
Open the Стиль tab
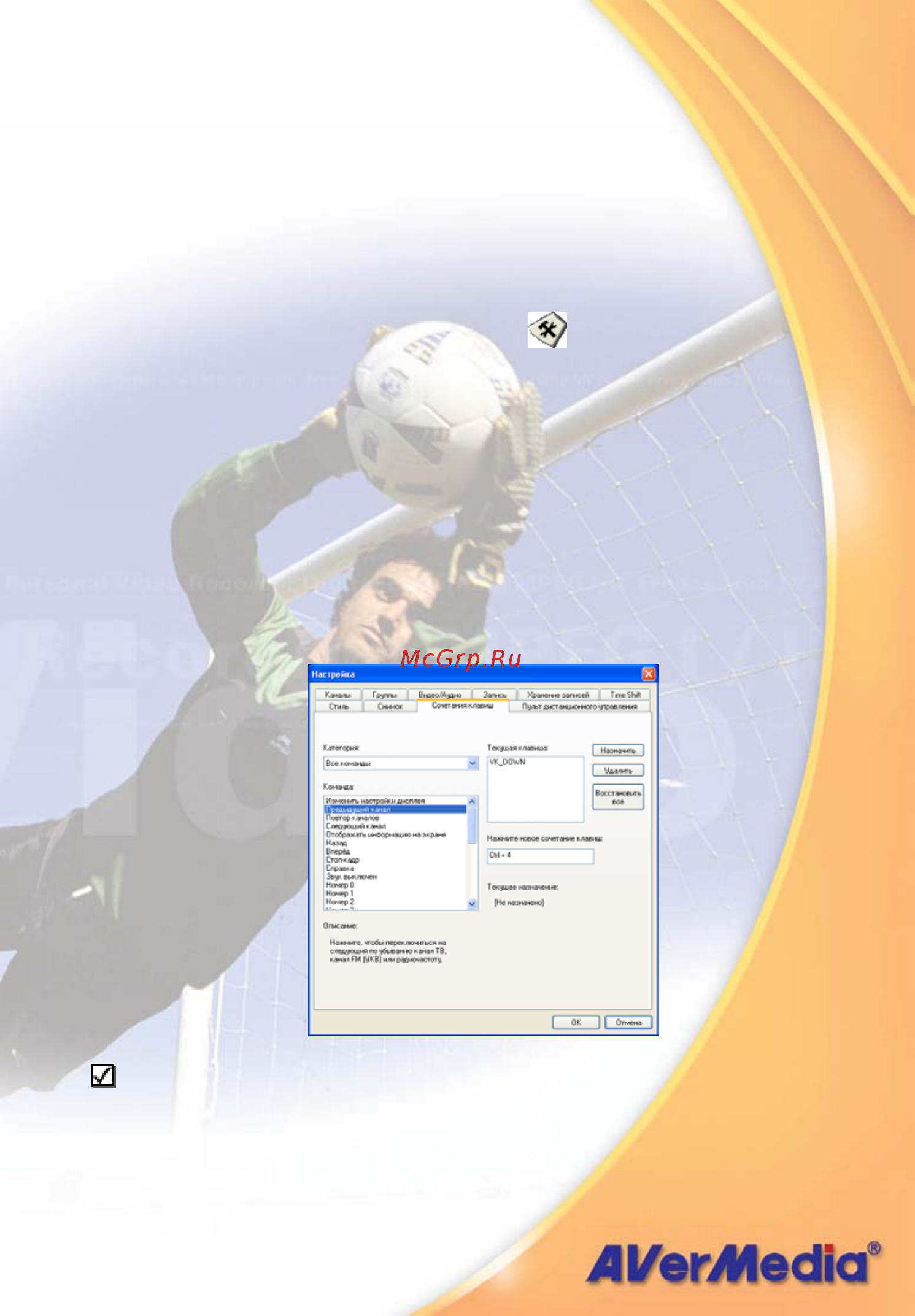click(339, 706)
